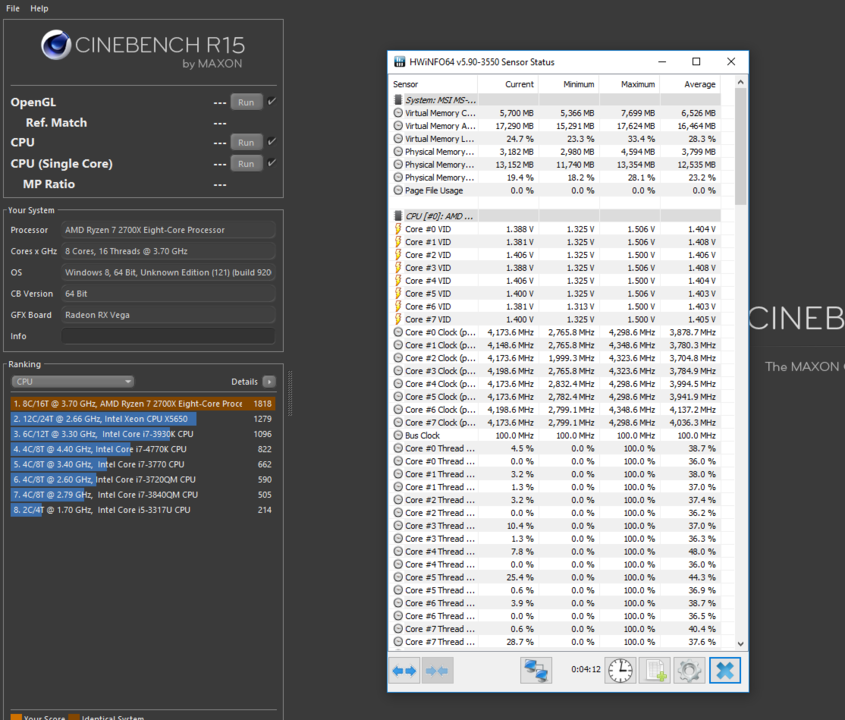Click the chip icon of CPU [#0]: AMD header

coord(398,216)
